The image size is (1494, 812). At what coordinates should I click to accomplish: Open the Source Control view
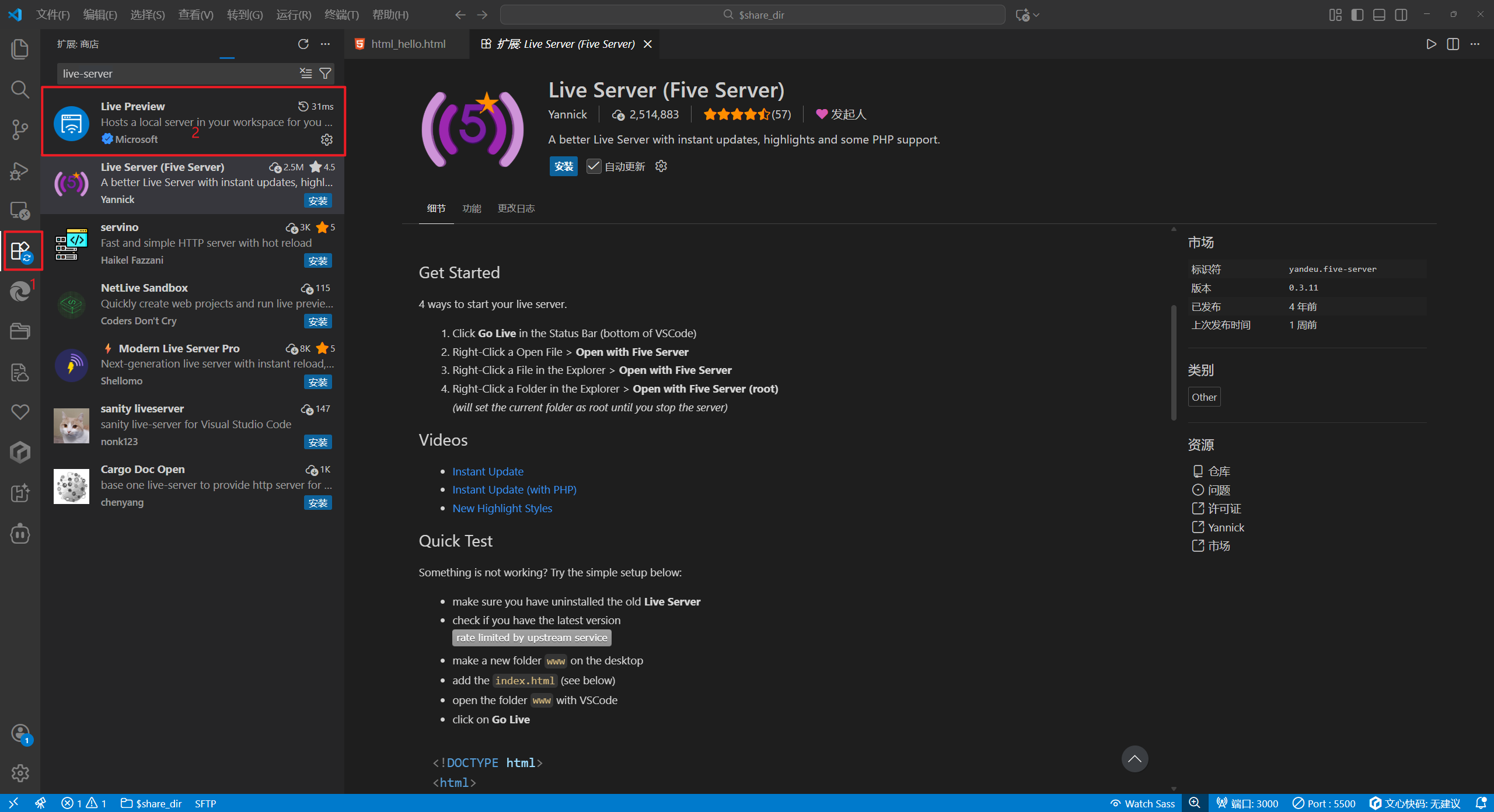(20, 129)
